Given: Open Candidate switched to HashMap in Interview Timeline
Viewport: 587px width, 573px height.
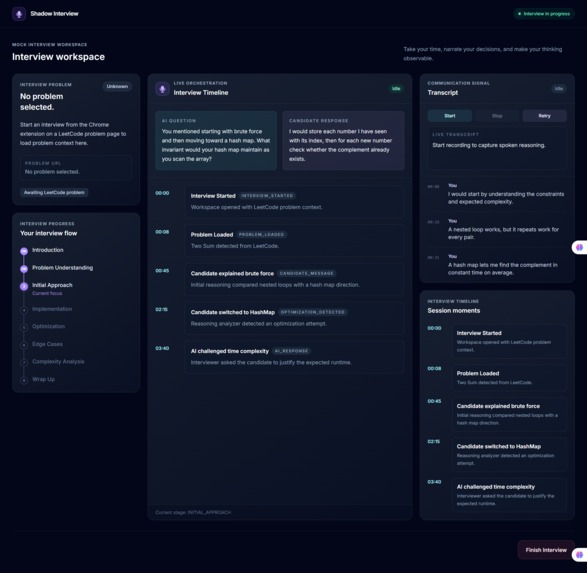Looking at the screenshot, I should pos(294,318).
